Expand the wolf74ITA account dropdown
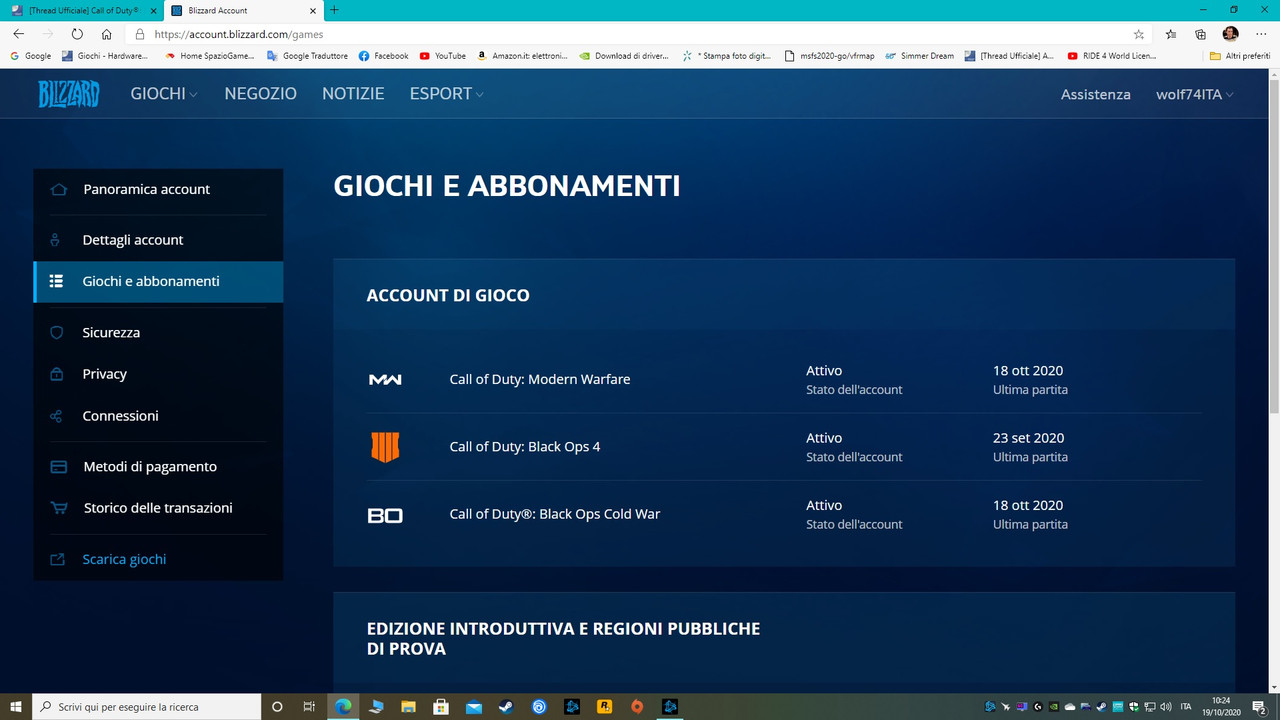The image size is (1280, 720). point(1194,94)
